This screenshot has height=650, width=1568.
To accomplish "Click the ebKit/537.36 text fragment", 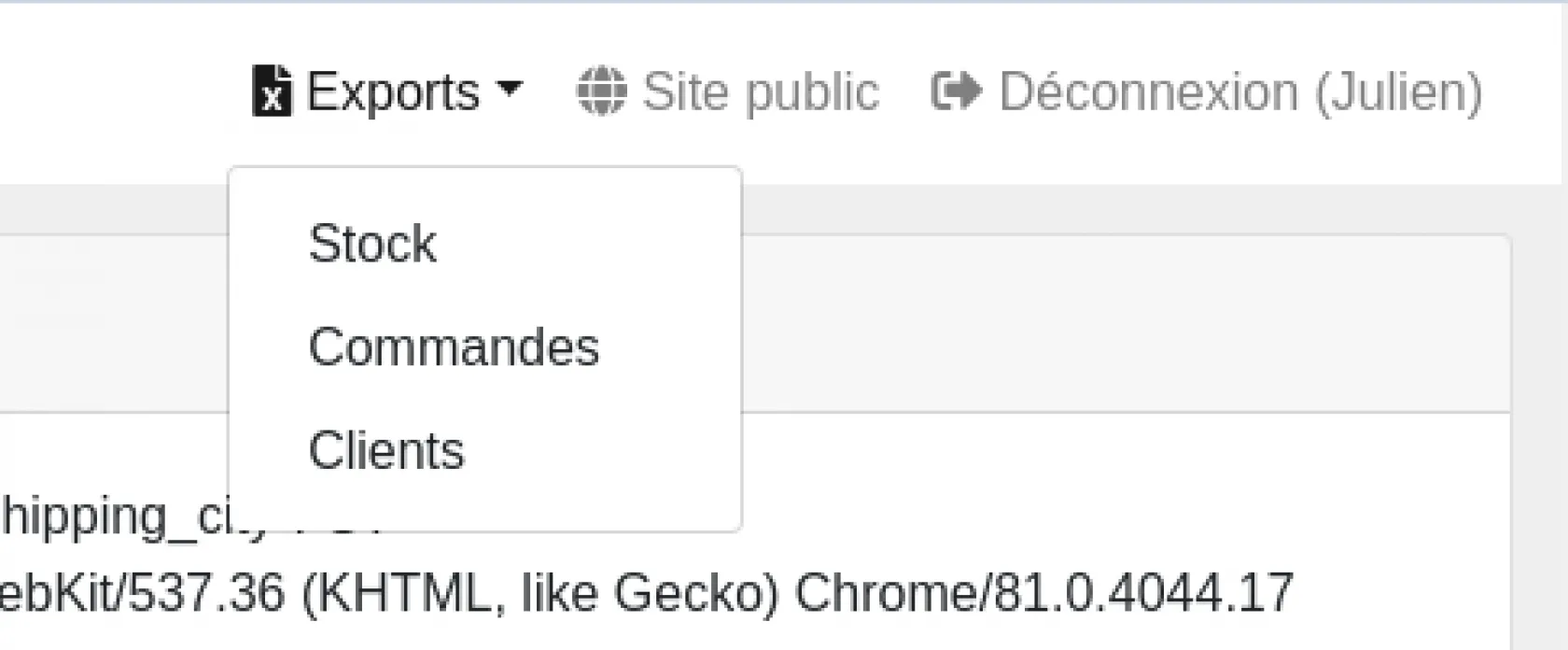I will [140, 593].
